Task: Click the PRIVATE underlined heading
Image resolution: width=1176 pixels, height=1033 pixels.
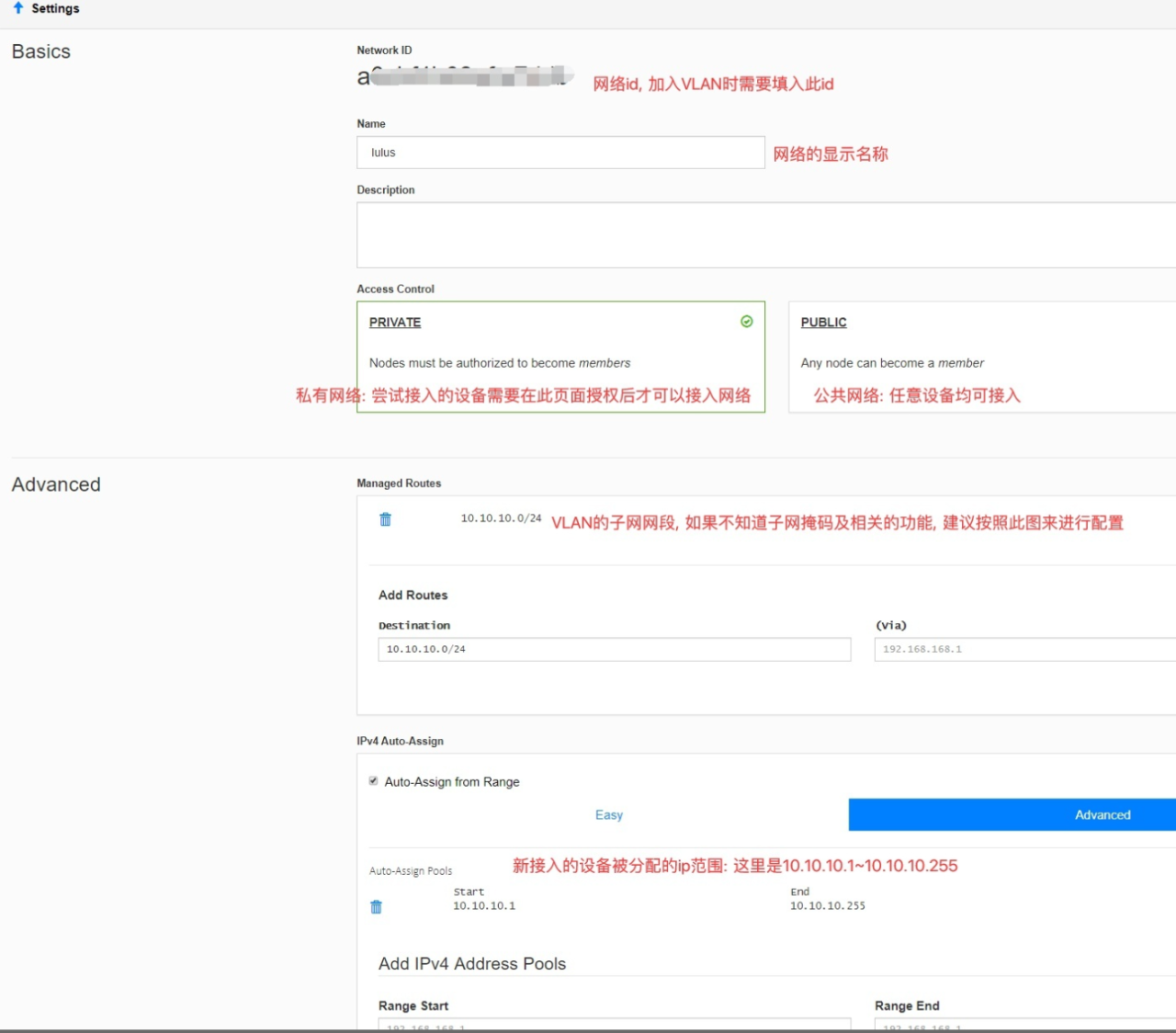Action: tap(395, 323)
